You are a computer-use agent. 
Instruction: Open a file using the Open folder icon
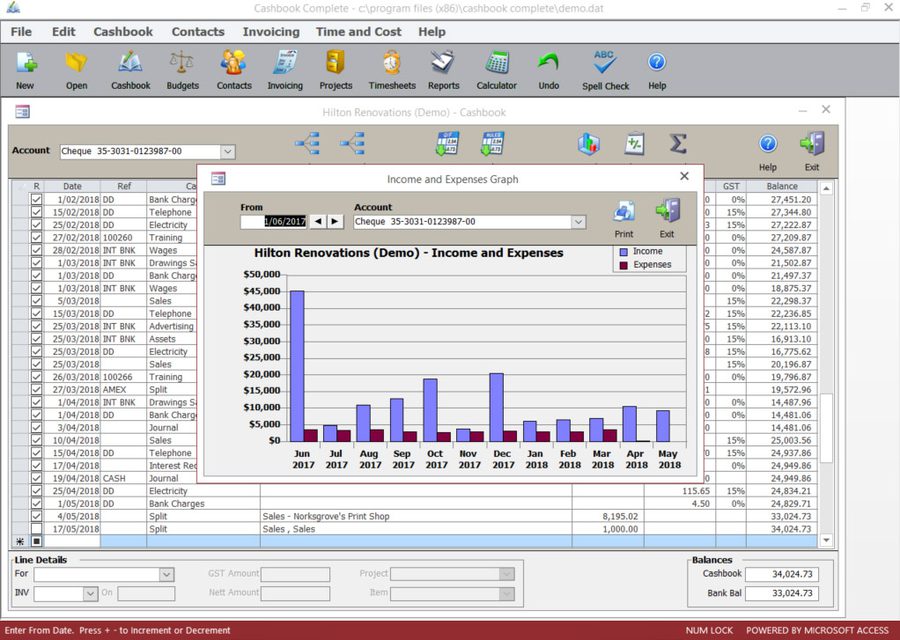pos(76,63)
